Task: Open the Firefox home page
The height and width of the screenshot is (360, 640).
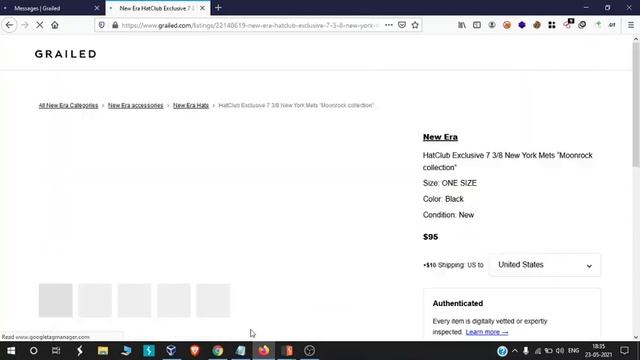Action: [55, 25]
